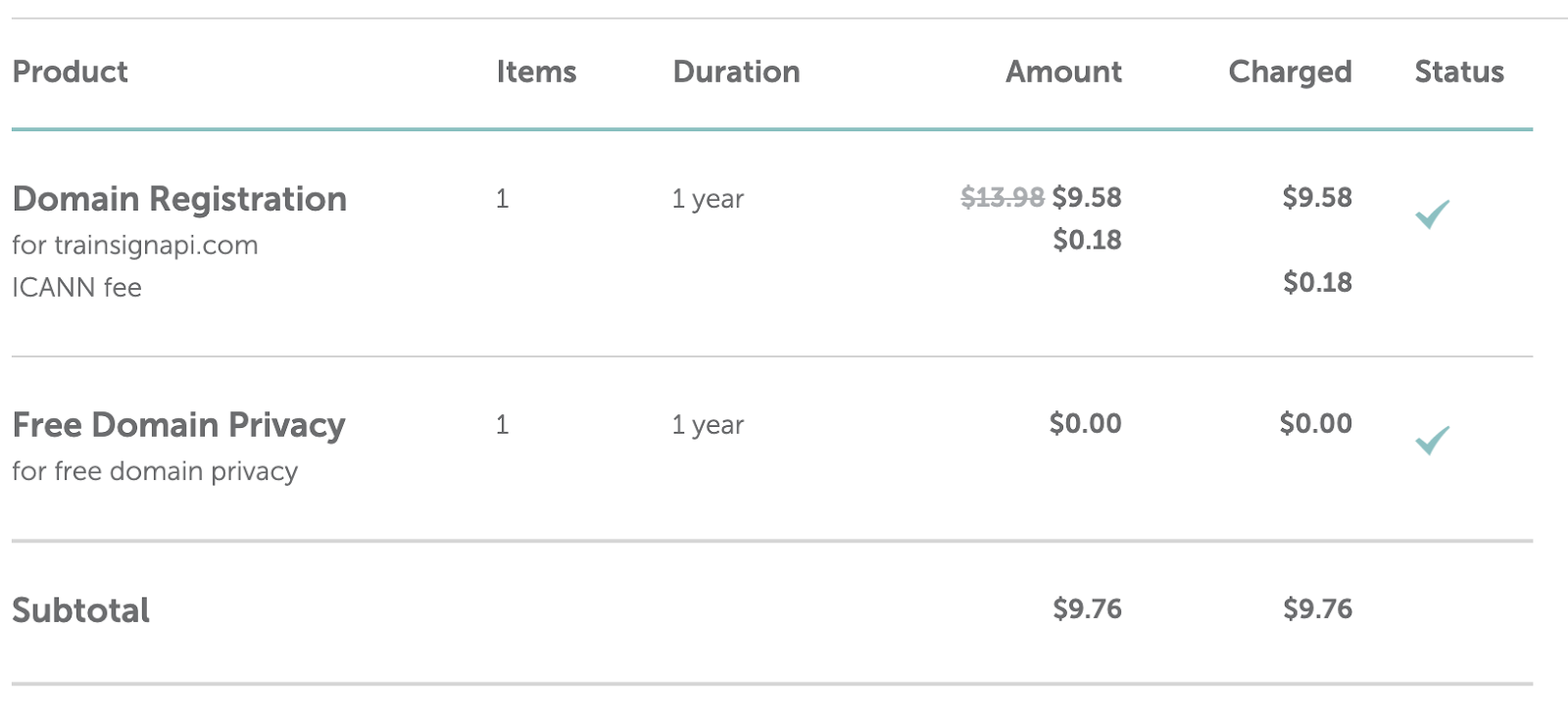
Task: Click the Domain Registration '1 year' duration
Action: coord(708,199)
